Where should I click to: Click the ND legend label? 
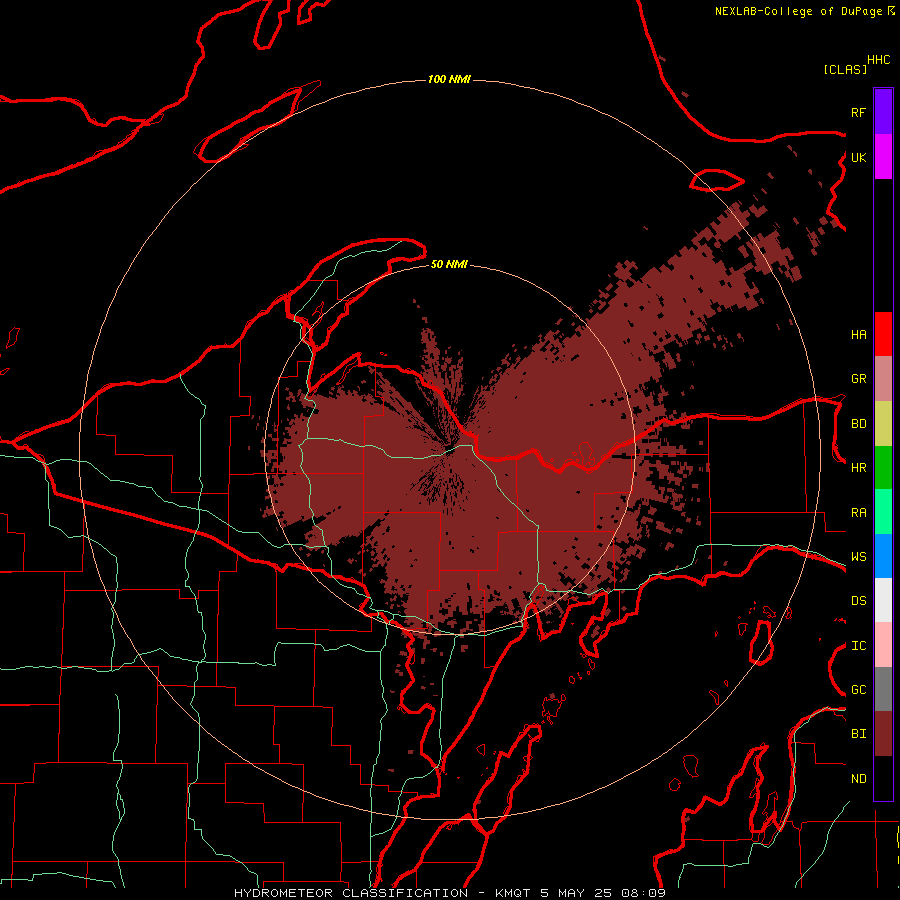[x=859, y=778]
